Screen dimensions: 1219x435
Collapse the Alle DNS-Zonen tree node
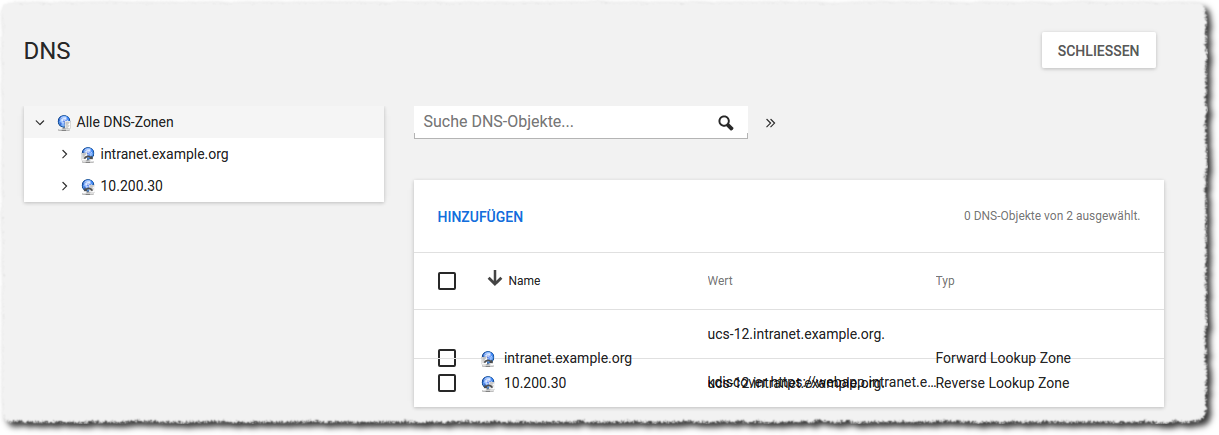pos(40,122)
